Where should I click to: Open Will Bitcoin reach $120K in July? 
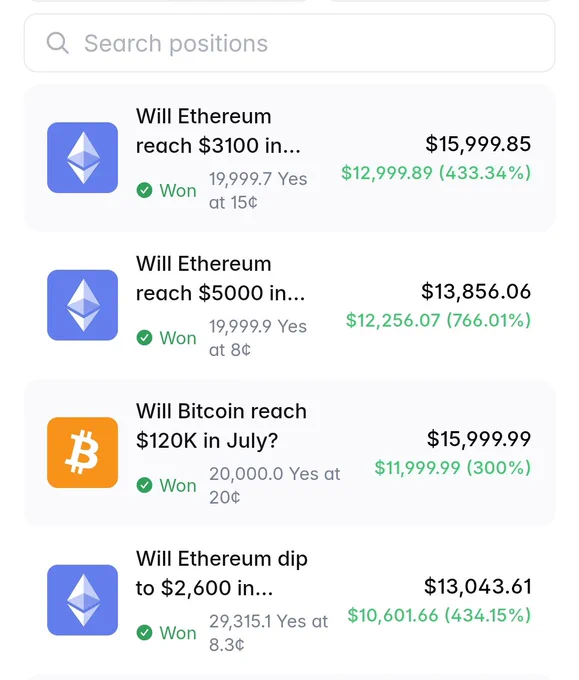point(221,426)
